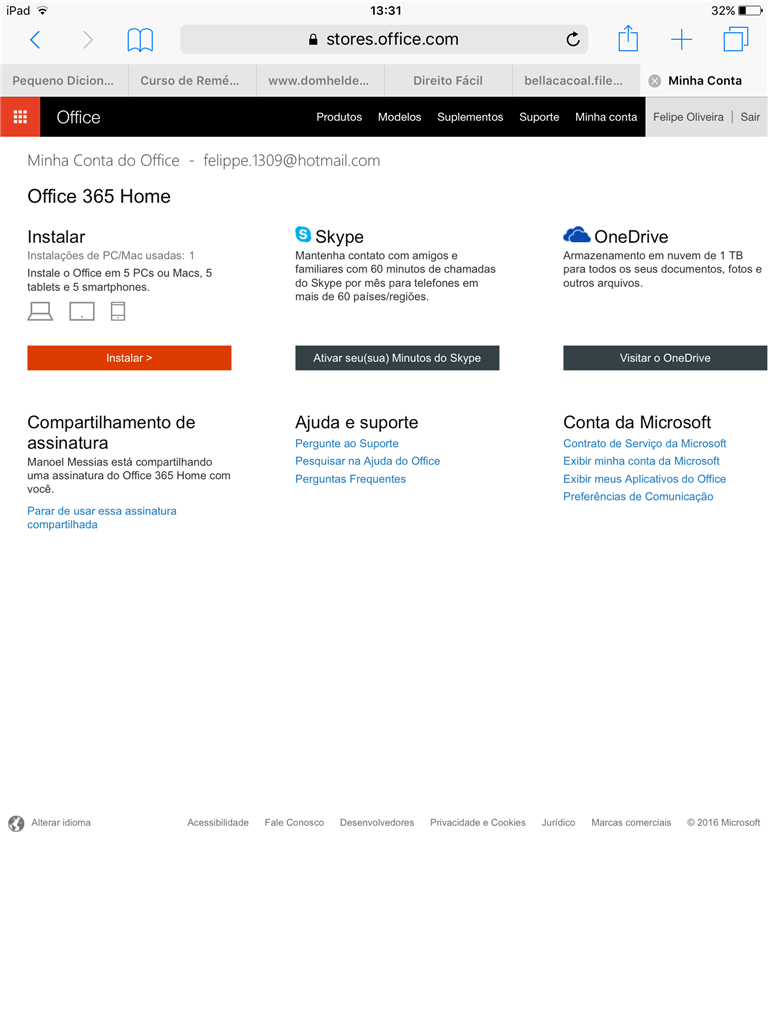Screen dimensions: 768x1024
Task: Open the Safari share sheet icon
Action: [628, 39]
